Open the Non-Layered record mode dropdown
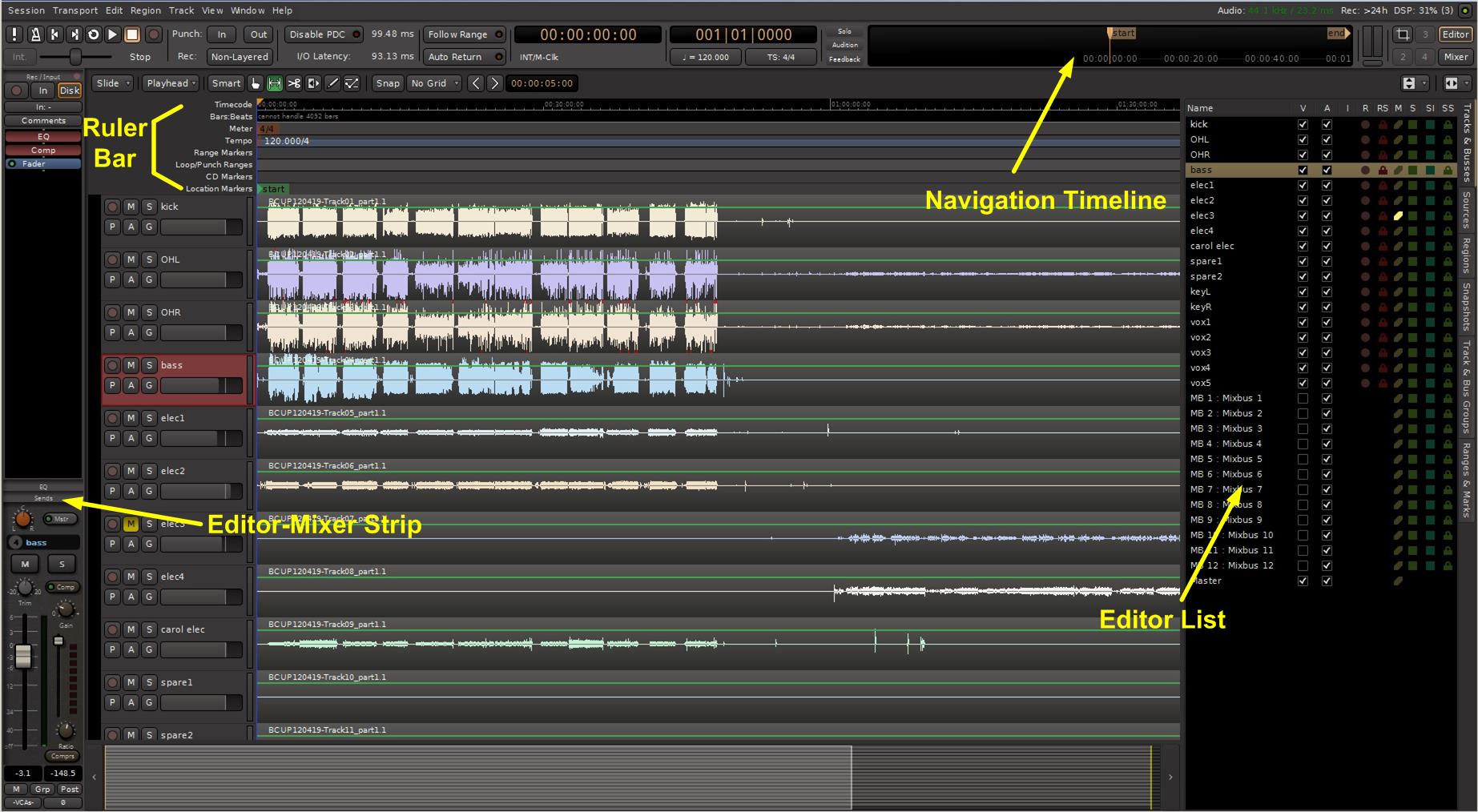The width and height of the screenshot is (1478, 812). 240,57
